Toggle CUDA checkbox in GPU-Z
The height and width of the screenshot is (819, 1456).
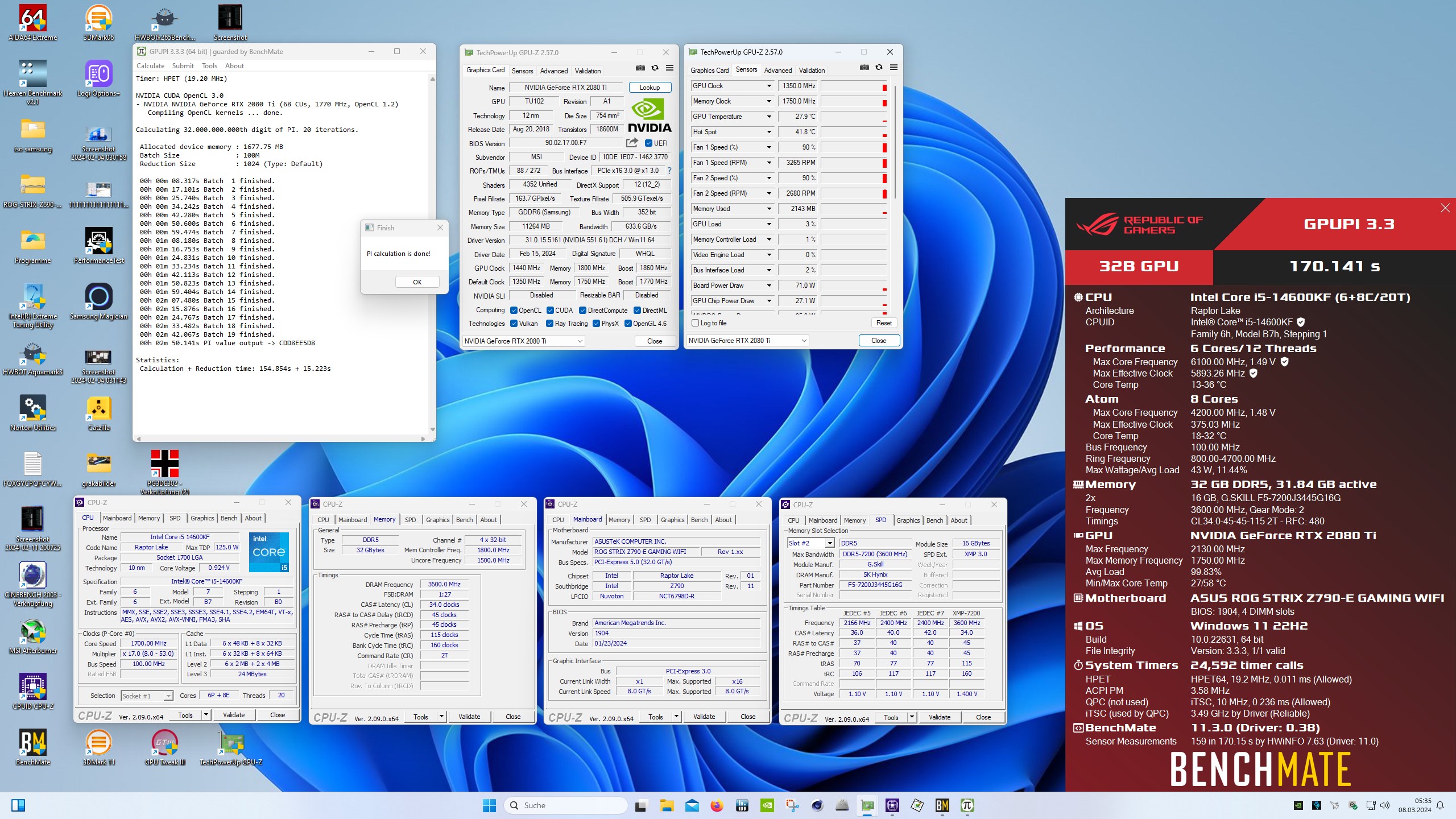point(550,311)
